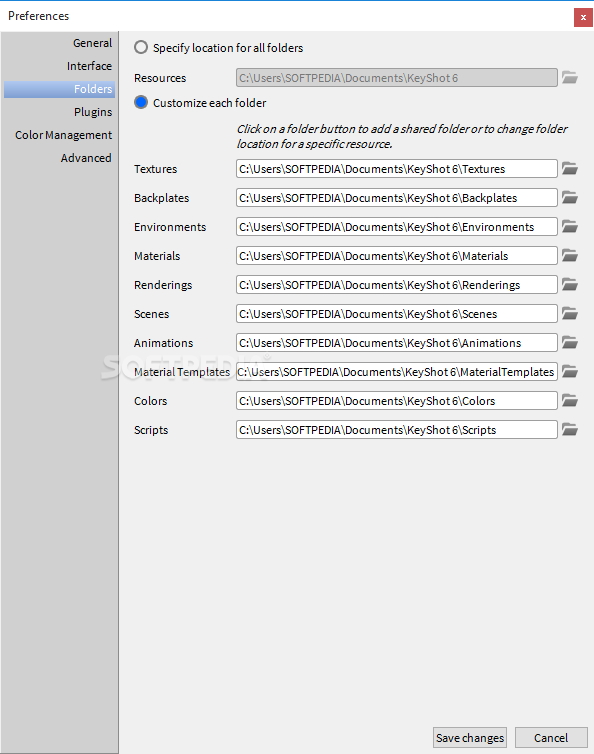Browse for Material Templates folder
Image resolution: width=594 pixels, height=754 pixels.
pos(569,372)
